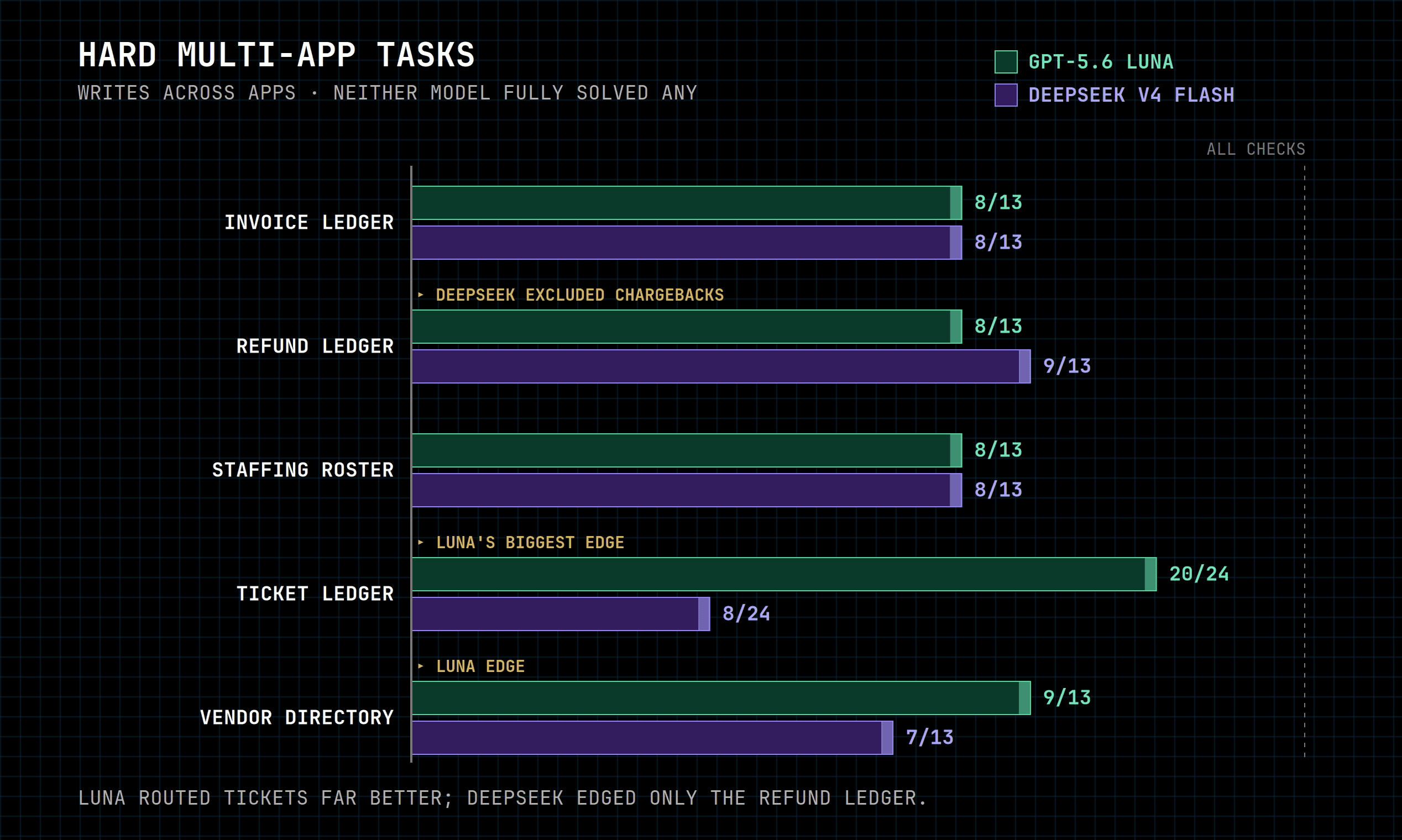Screen dimensions: 1402x840
Task: Click the green 9/13 value for Vendor Directory
Action: point(1067,698)
